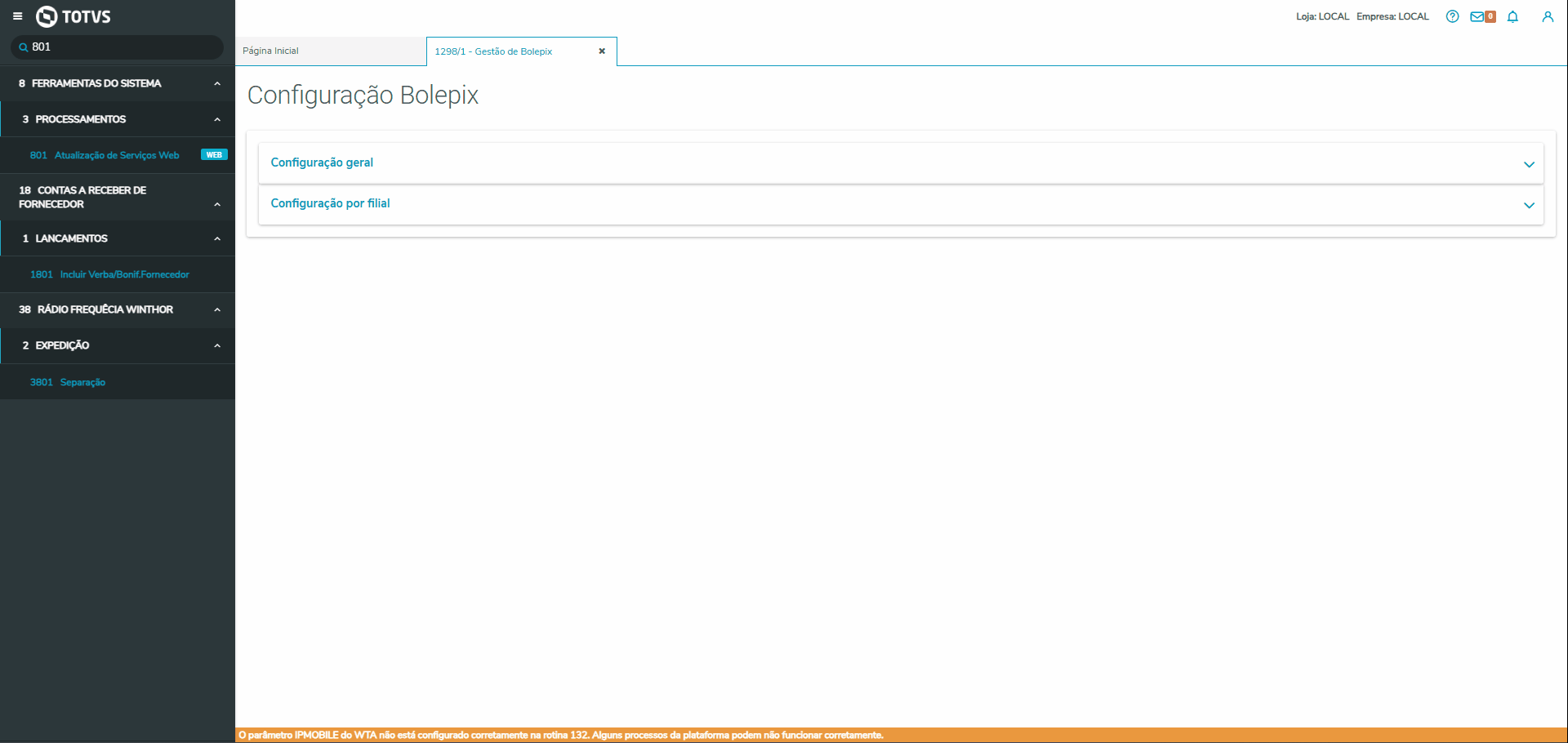Open the Configuração geral section title
The width and height of the screenshot is (1568, 743).
click(322, 162)
